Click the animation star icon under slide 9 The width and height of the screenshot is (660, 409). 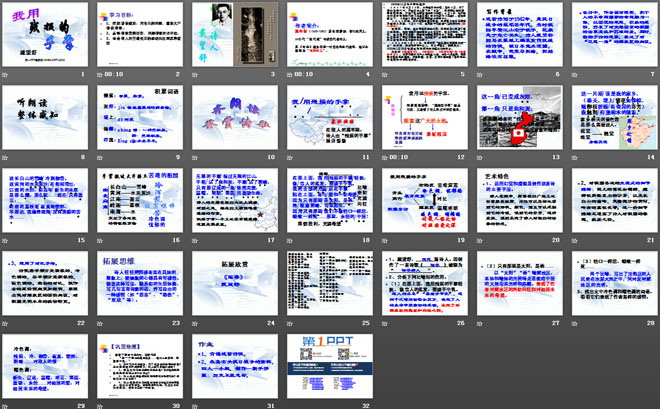pyautogui.click(x=99, y=158)
